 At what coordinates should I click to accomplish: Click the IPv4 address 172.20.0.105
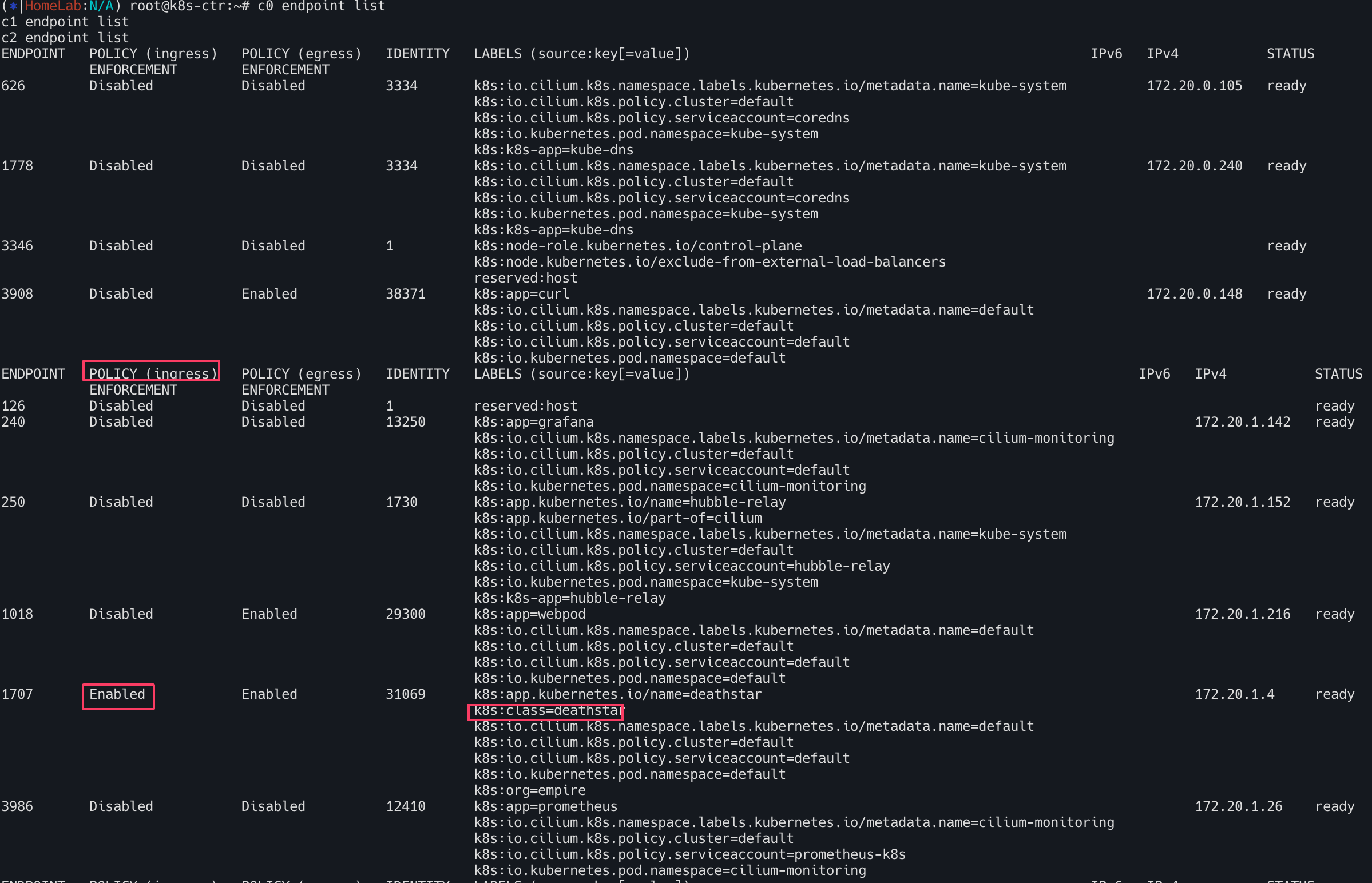coord(1194,86)
